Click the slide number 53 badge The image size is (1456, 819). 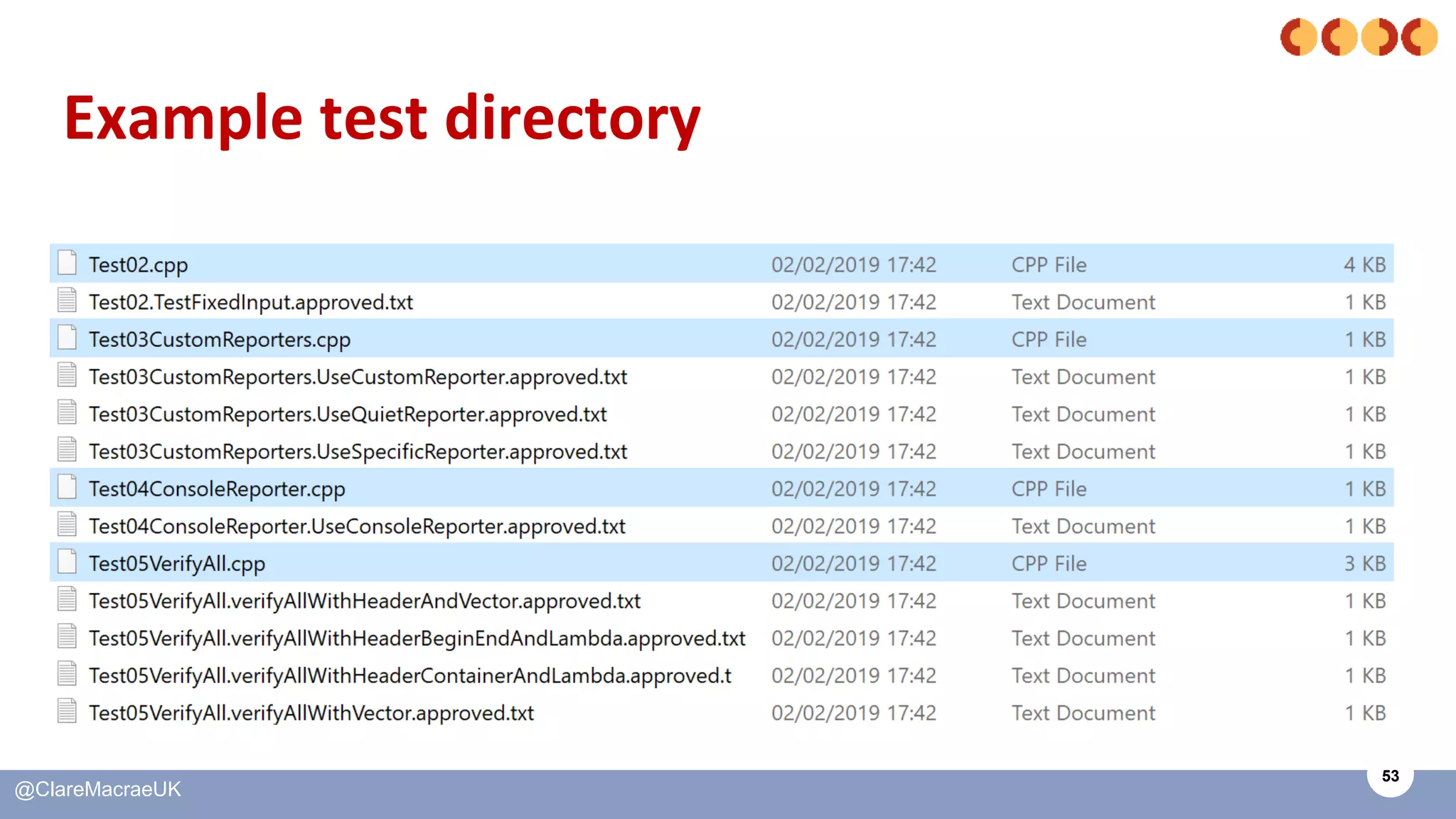[x=1390, y=776]
